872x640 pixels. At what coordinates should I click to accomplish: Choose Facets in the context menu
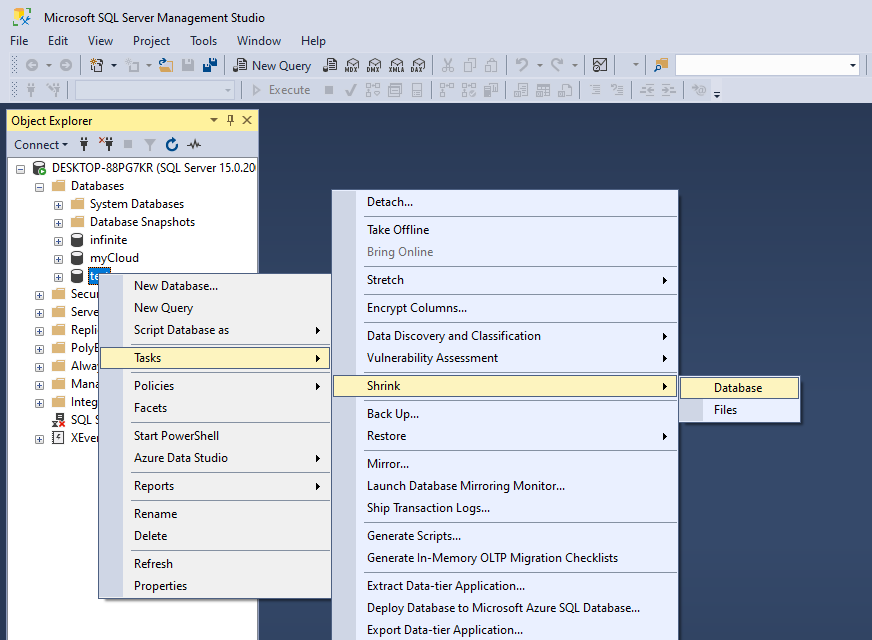[215, 408]
